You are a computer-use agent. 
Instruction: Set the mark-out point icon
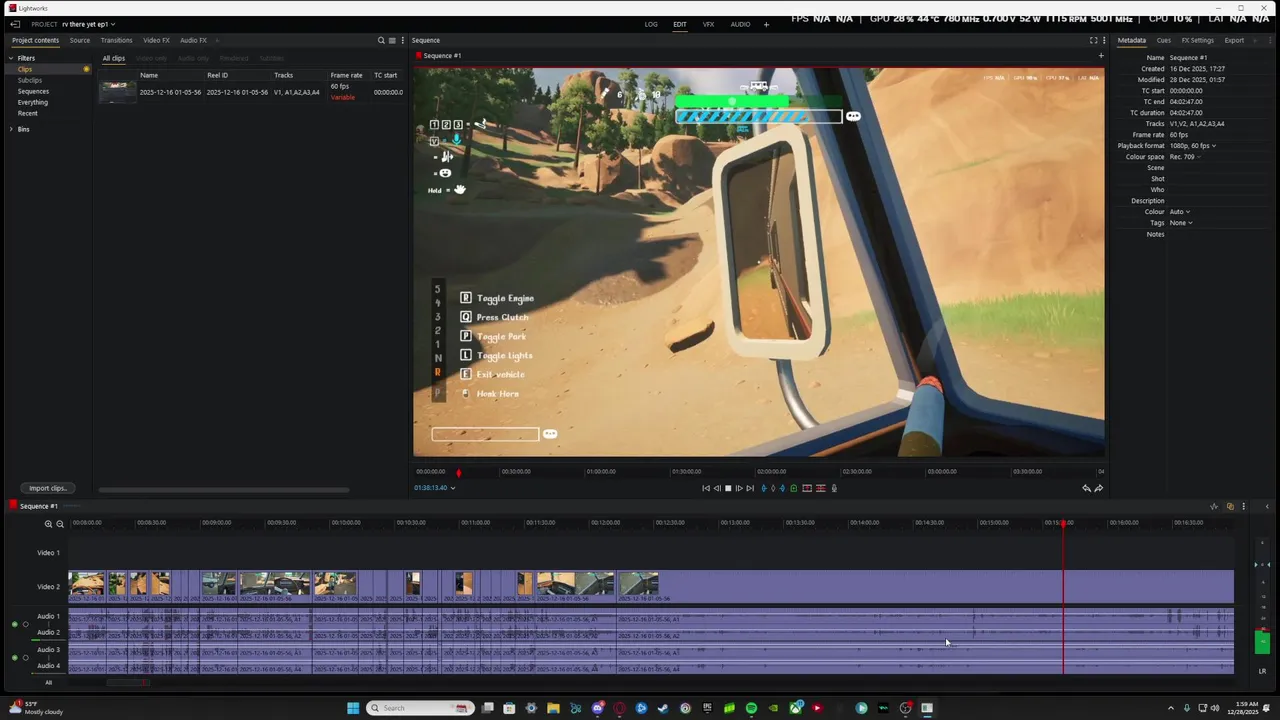pos(783,488)
